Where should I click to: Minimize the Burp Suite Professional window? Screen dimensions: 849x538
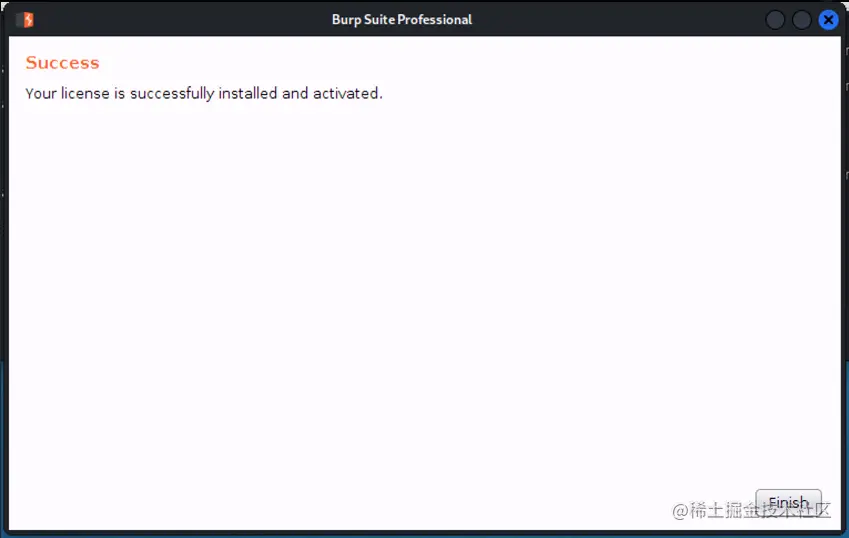pyautogui.click(x=775, y=20)
